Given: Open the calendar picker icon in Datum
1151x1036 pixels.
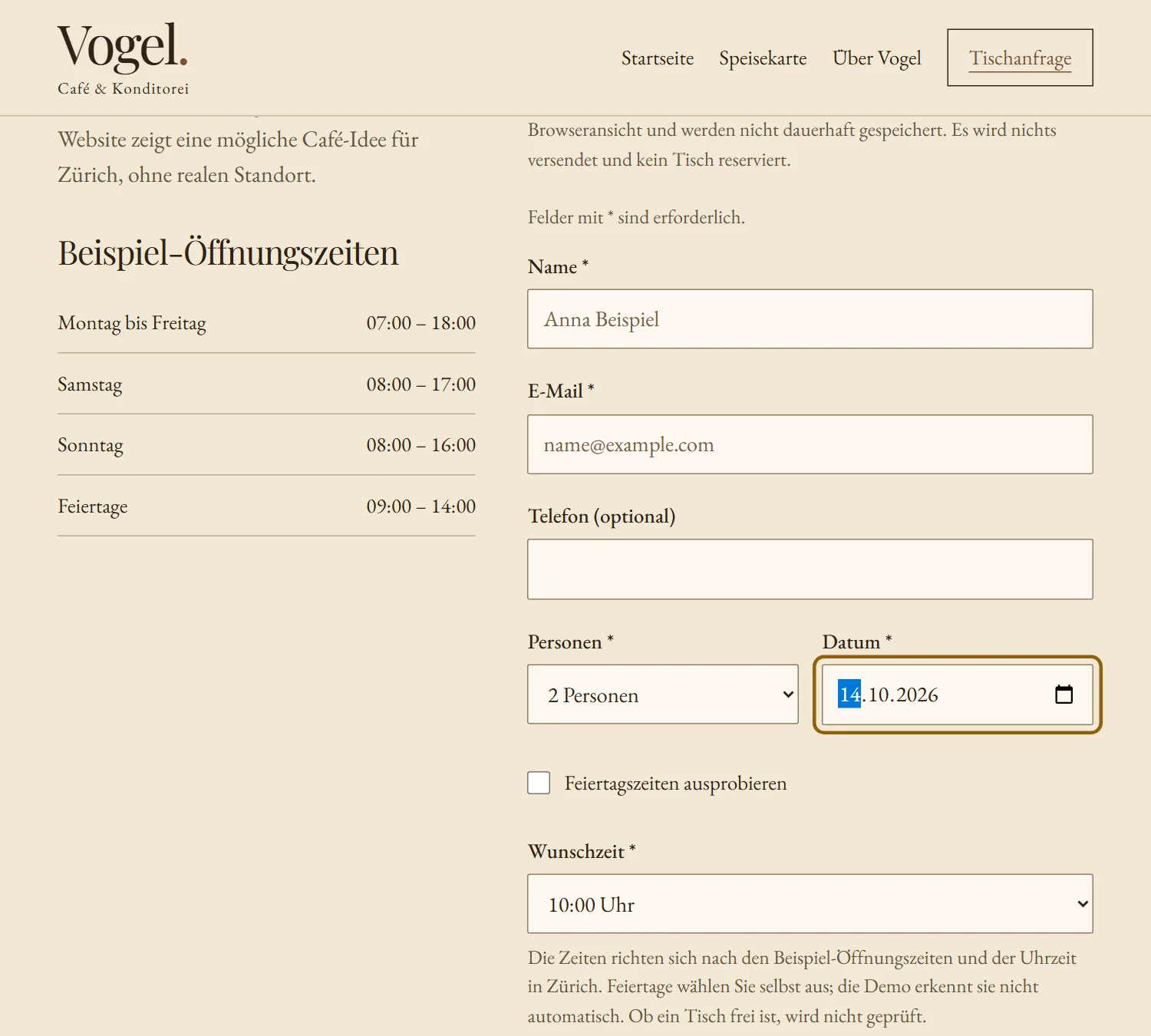Looking at the screenshot, I should tap(1064, 695).
